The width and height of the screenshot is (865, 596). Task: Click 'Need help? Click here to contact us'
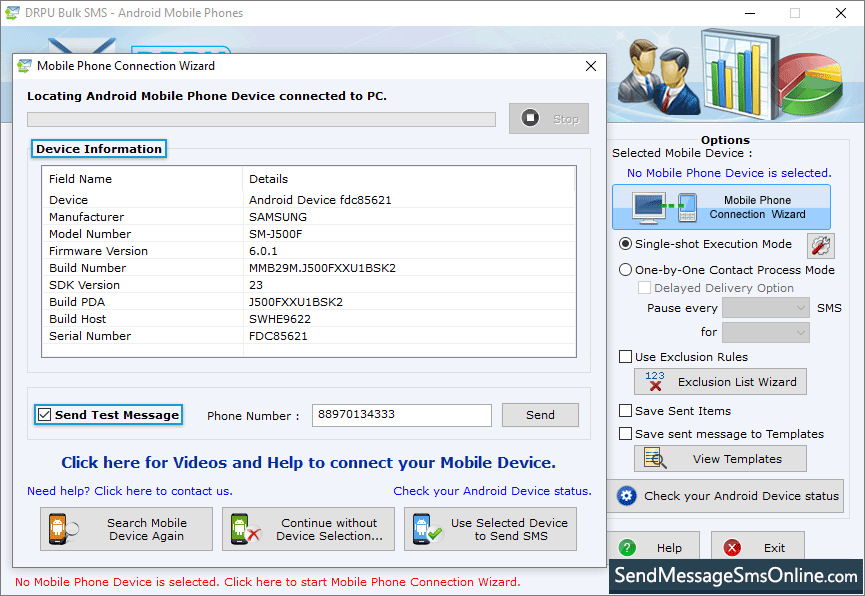coord(130,491)
